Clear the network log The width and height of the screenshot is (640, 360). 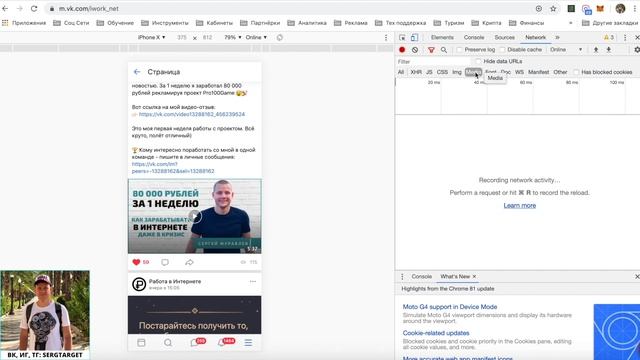coord(415,49)
